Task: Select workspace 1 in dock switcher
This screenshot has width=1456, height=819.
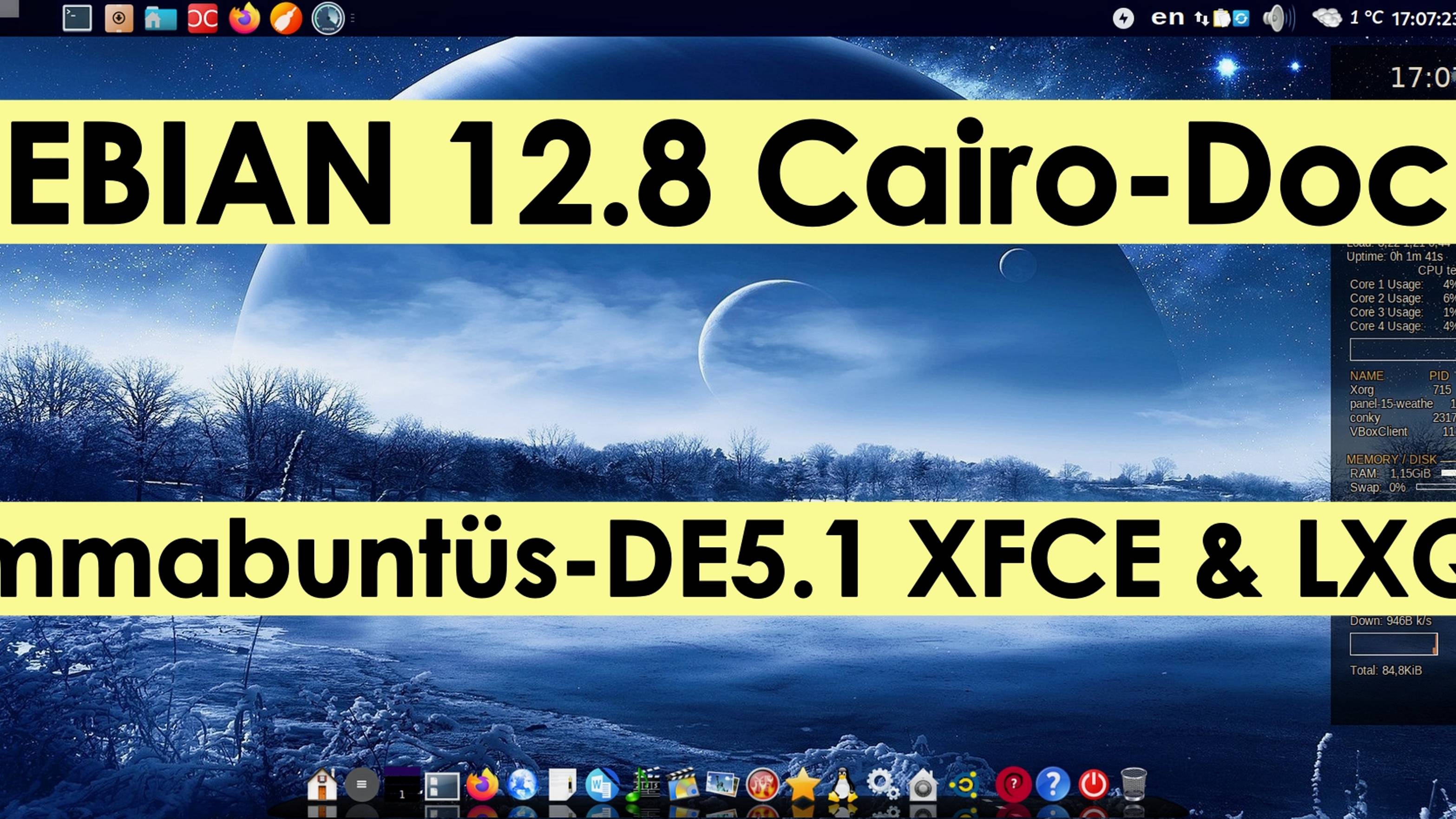Action: [402, 785]
